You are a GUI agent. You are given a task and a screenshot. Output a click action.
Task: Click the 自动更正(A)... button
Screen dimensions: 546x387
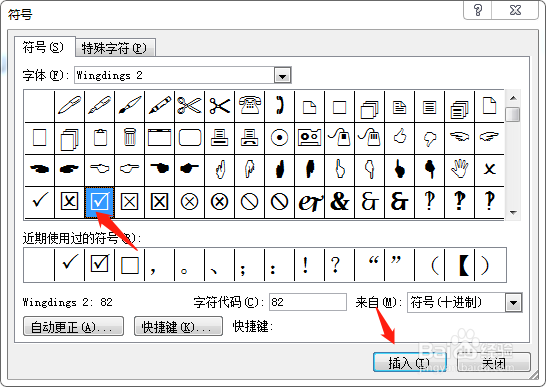pyautogui.click(x=73, y=326)
